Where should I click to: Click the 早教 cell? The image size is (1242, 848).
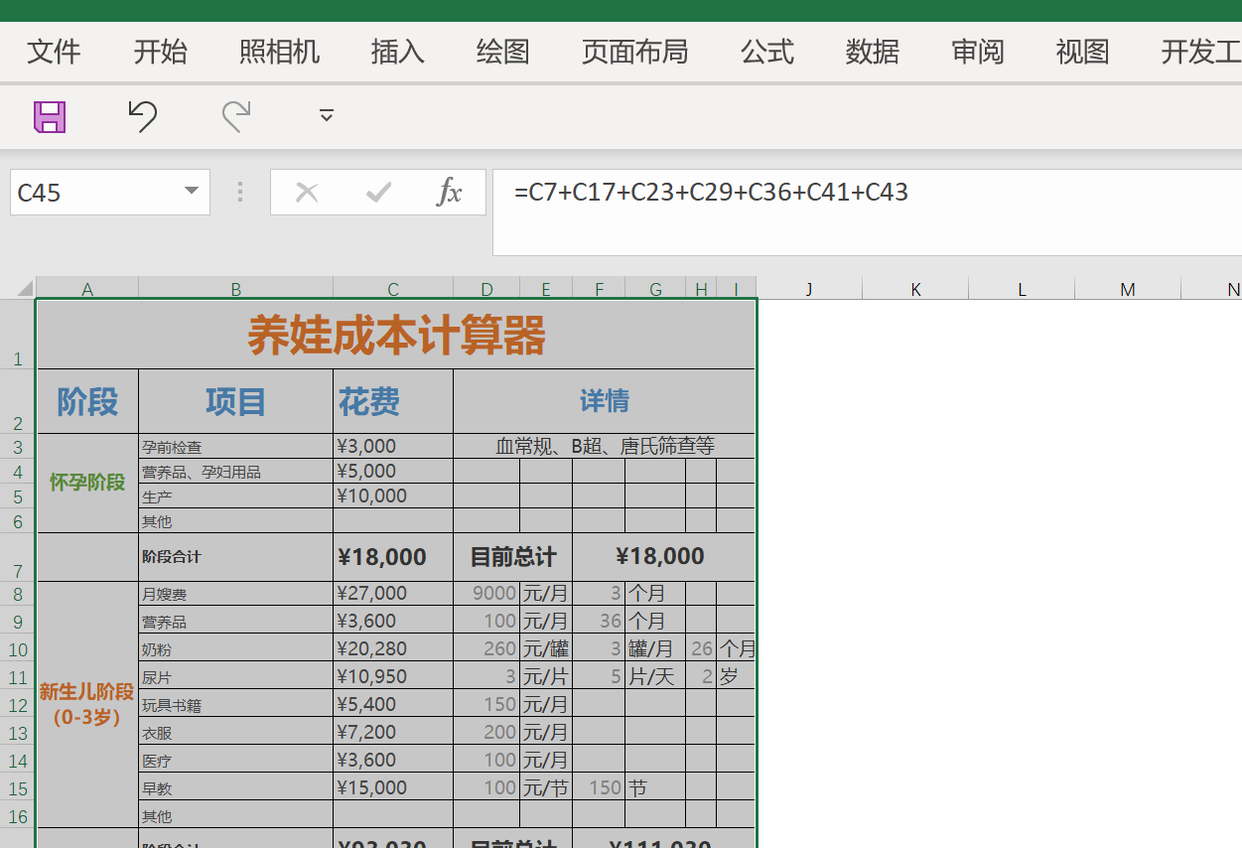236,787
